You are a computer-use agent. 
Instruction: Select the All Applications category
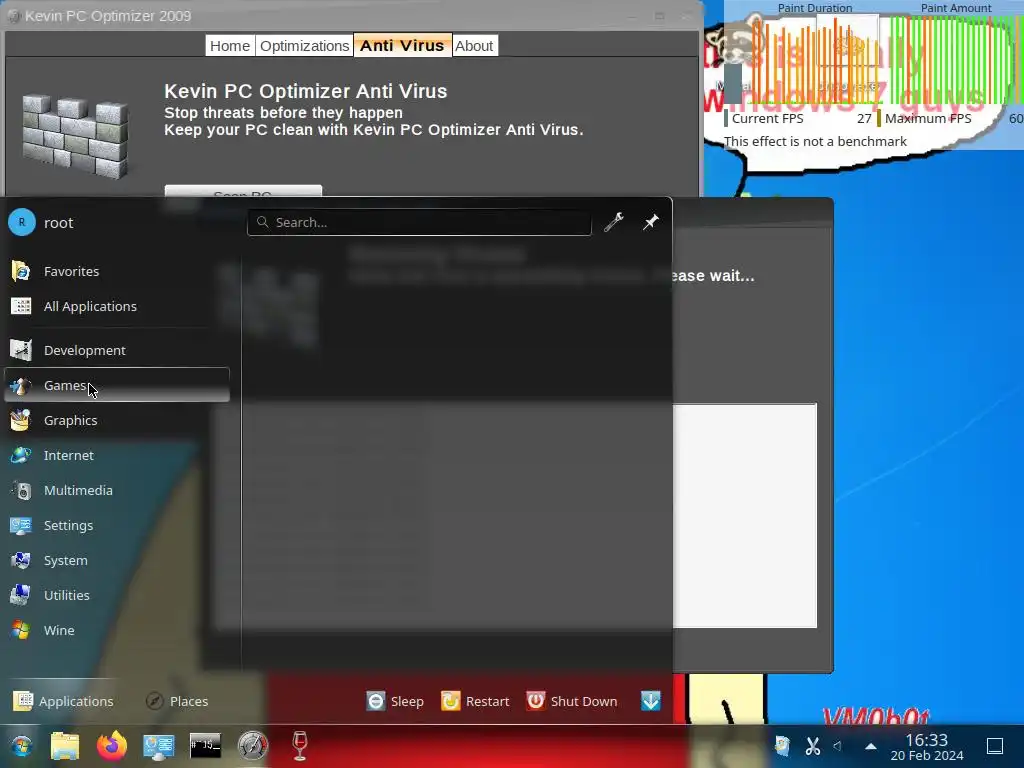tap(116, 306)
